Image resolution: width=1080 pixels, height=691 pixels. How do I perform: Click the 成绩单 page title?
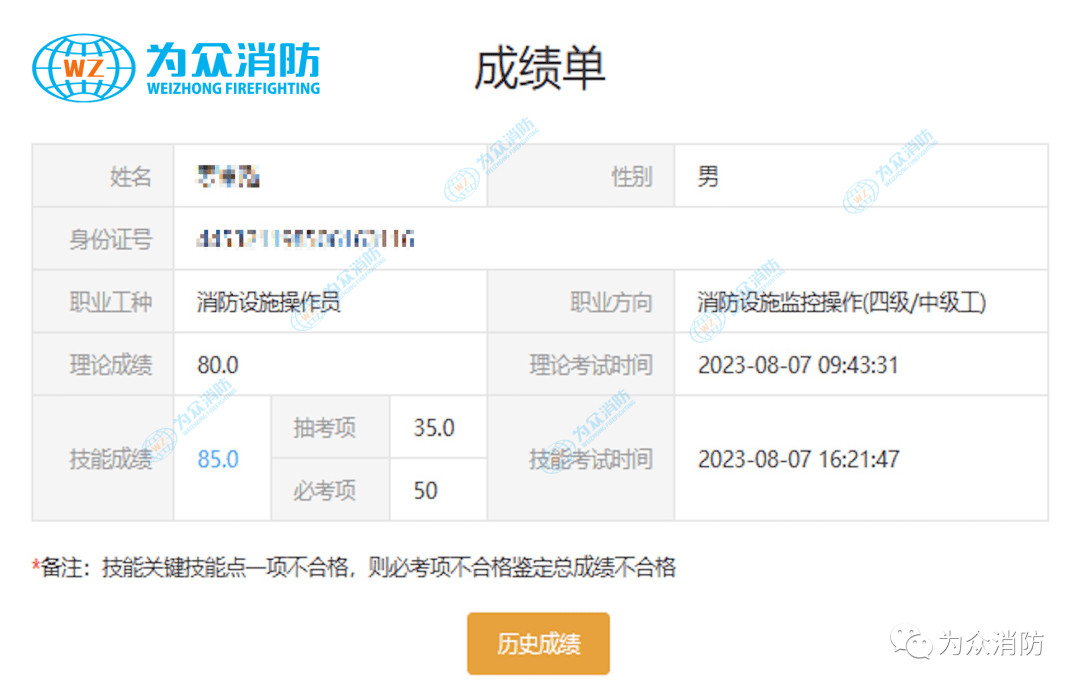tap(539, 68)
